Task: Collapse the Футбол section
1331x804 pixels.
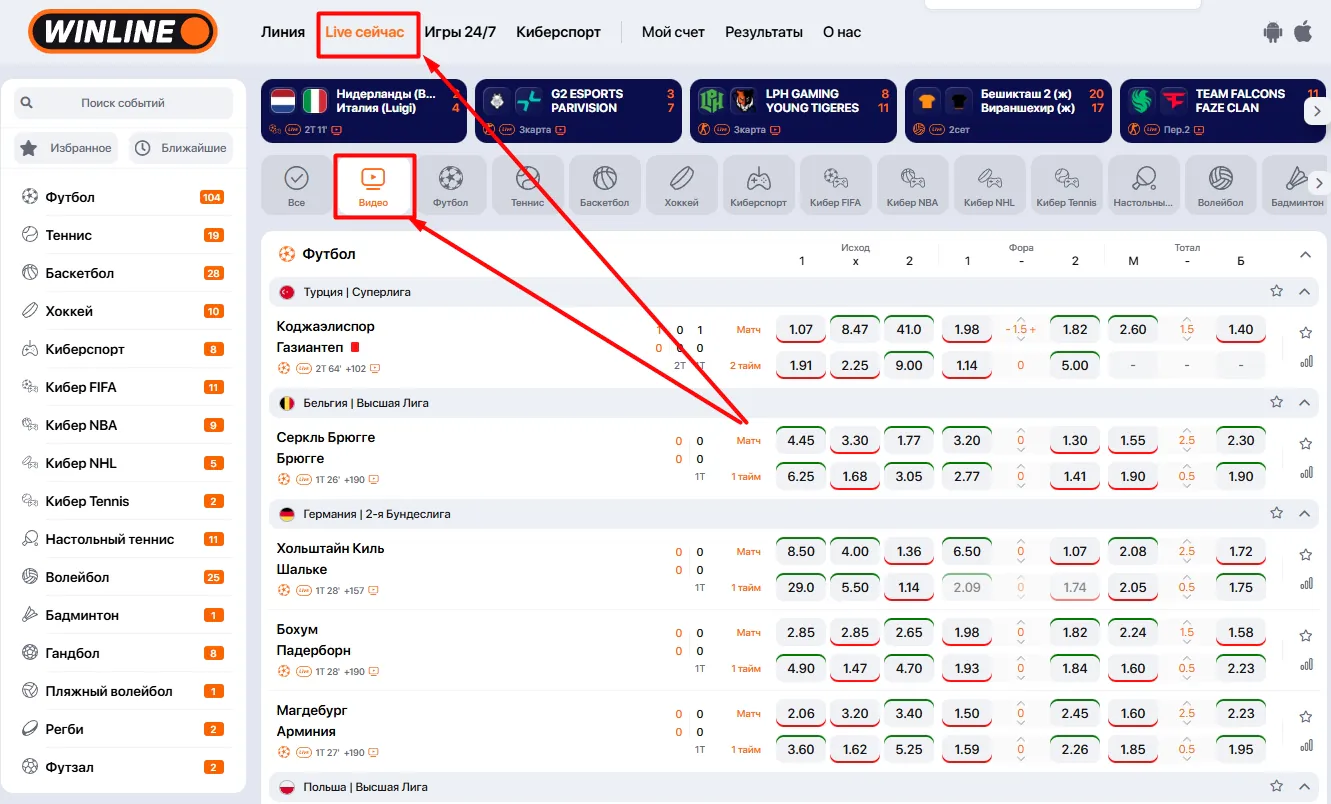Action: click(x=1305, y=255)
